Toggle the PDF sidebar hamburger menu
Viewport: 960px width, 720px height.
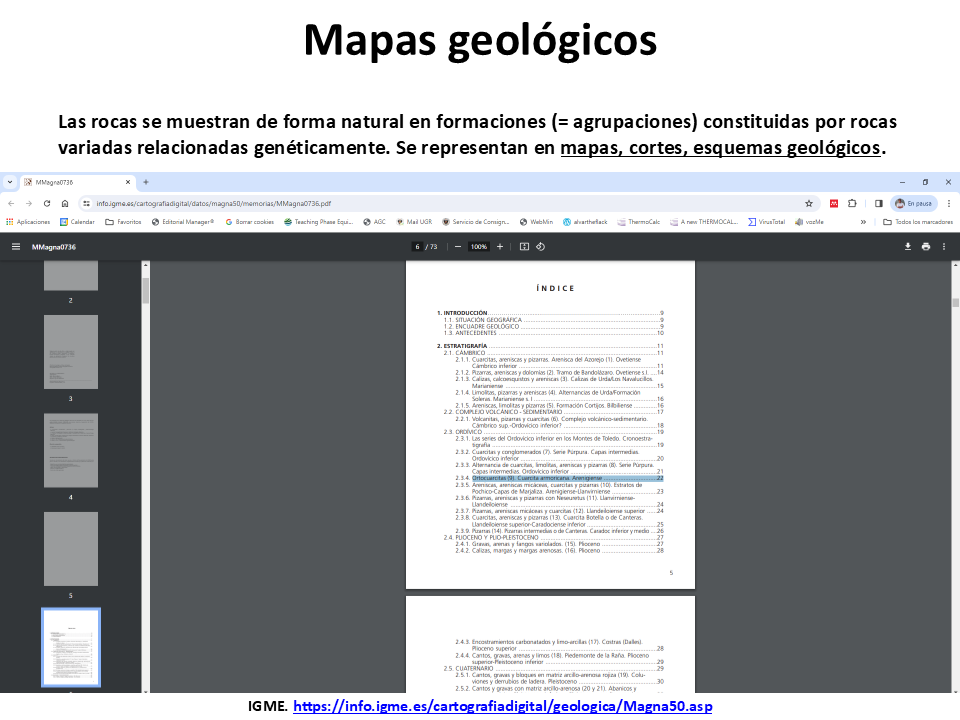[x=15, y=246]
